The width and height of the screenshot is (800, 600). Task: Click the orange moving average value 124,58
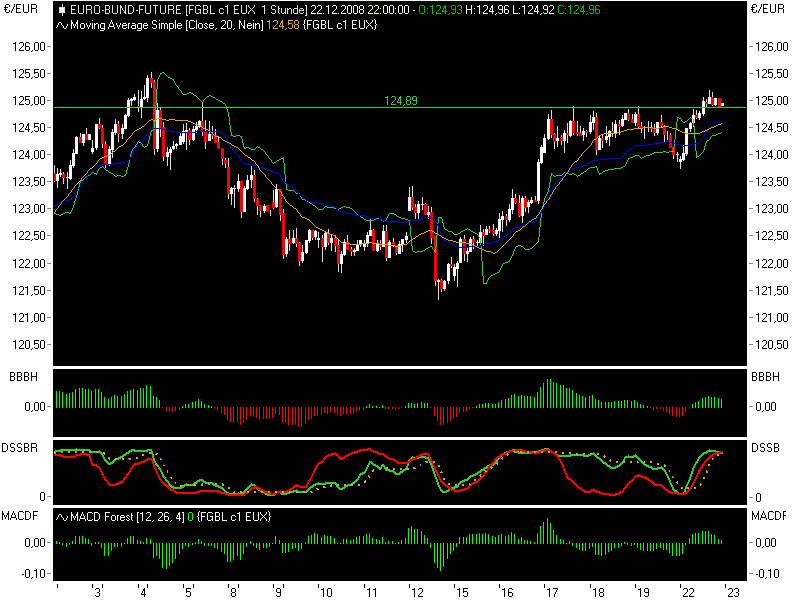(x=283, y=25)
